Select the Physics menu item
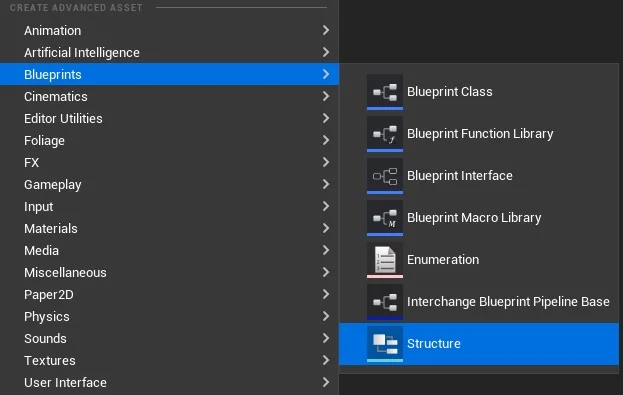Screen dimensions: 623x395 169,316
